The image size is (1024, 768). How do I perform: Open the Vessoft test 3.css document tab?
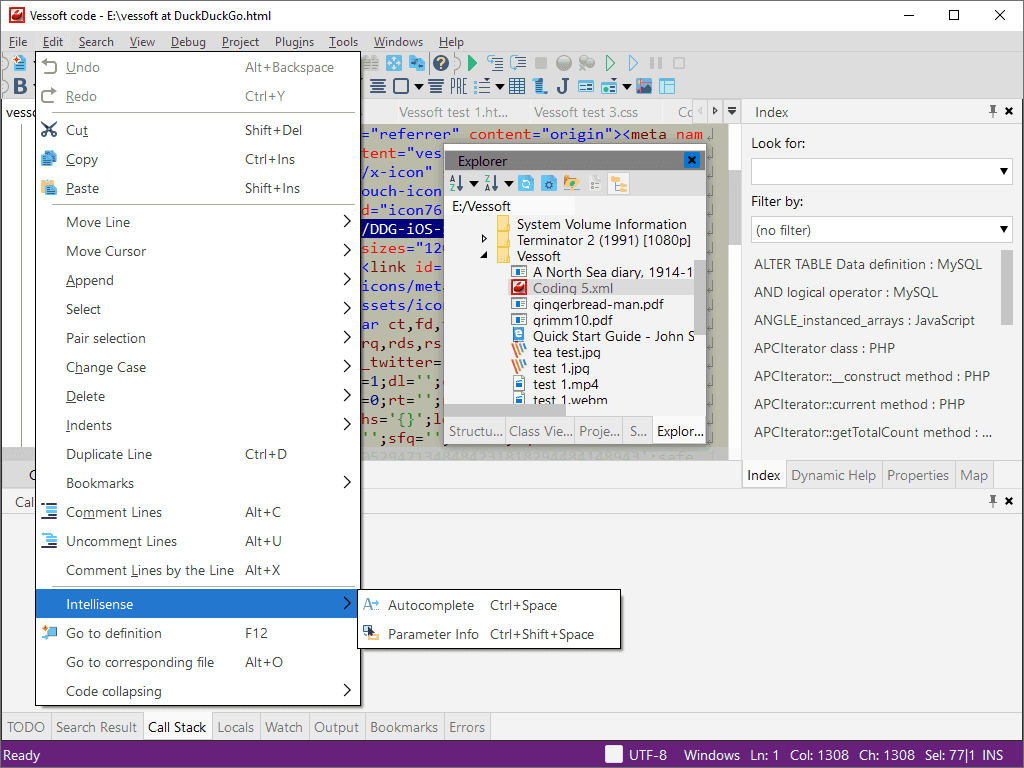(x=586, y=112)
